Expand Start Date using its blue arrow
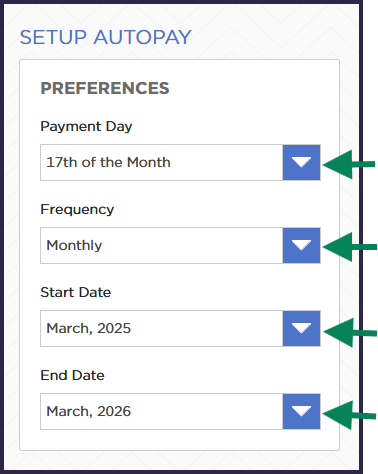This screenshot has height=474, width=378. [x=301, y=328]
